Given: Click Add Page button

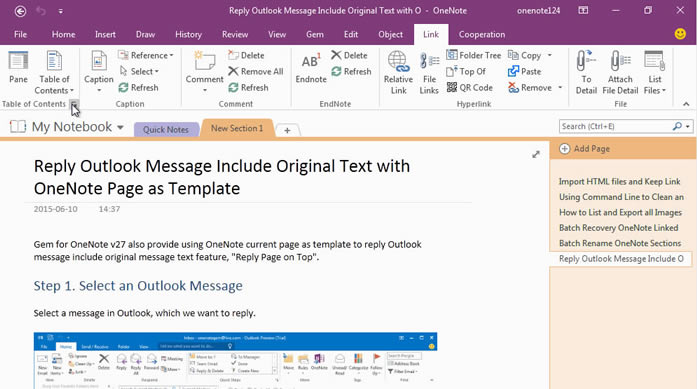Looking at the screenshot, I should tap(585, 148).
